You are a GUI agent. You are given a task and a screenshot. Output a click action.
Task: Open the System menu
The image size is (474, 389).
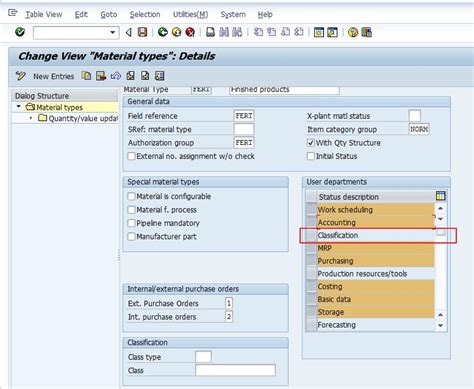[233, 14]
